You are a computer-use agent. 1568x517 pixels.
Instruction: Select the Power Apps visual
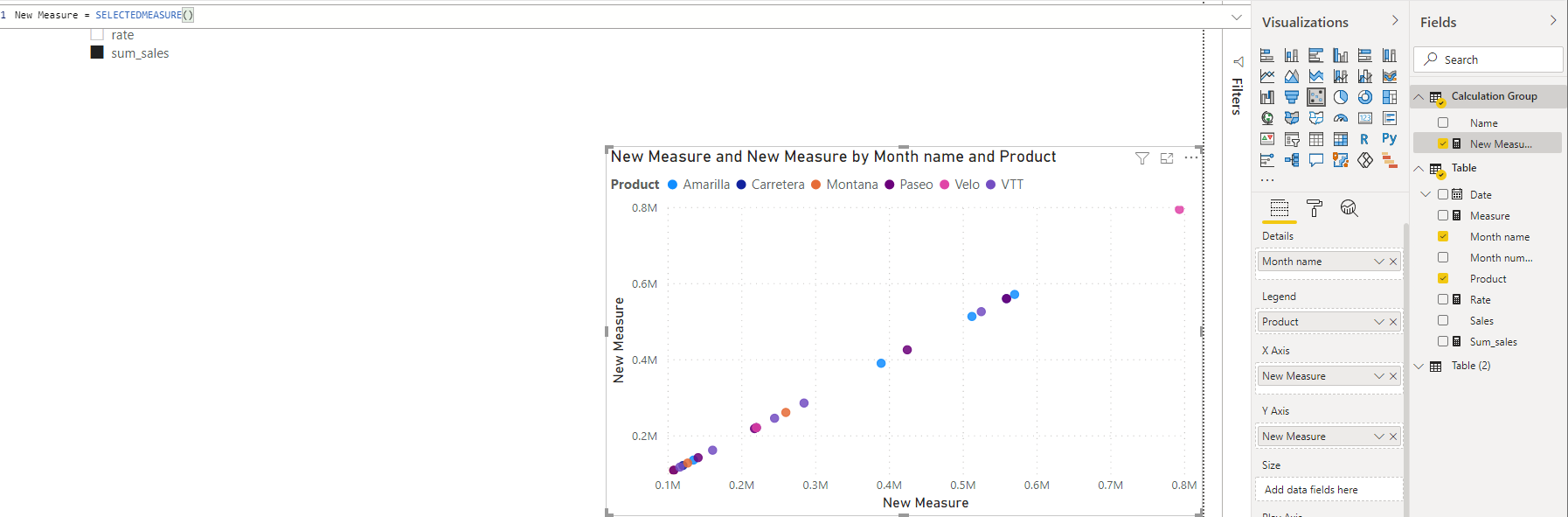[x=1365, y=160]
